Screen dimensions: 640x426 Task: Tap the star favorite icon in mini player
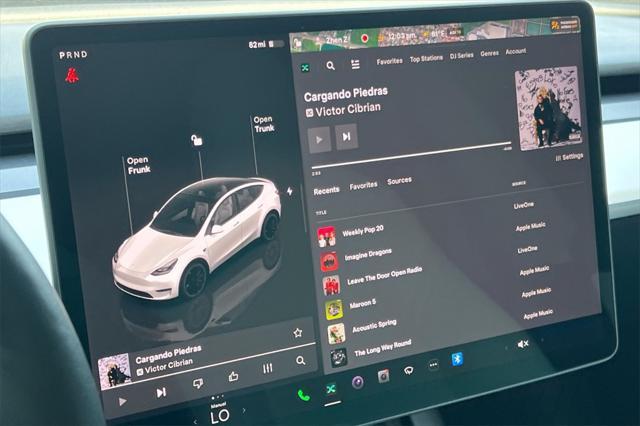tap(298, 333)
